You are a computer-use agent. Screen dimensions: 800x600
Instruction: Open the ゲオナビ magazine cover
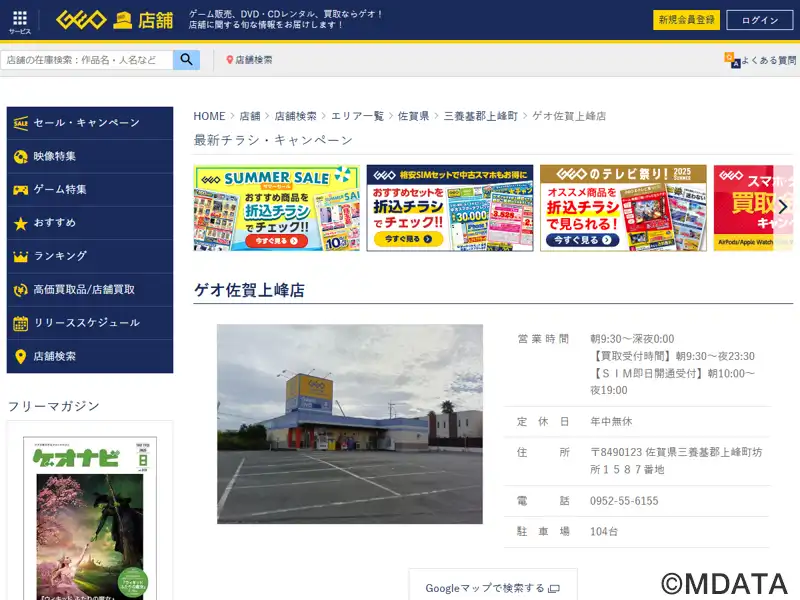pyautogui.click(x=90, y=518)
